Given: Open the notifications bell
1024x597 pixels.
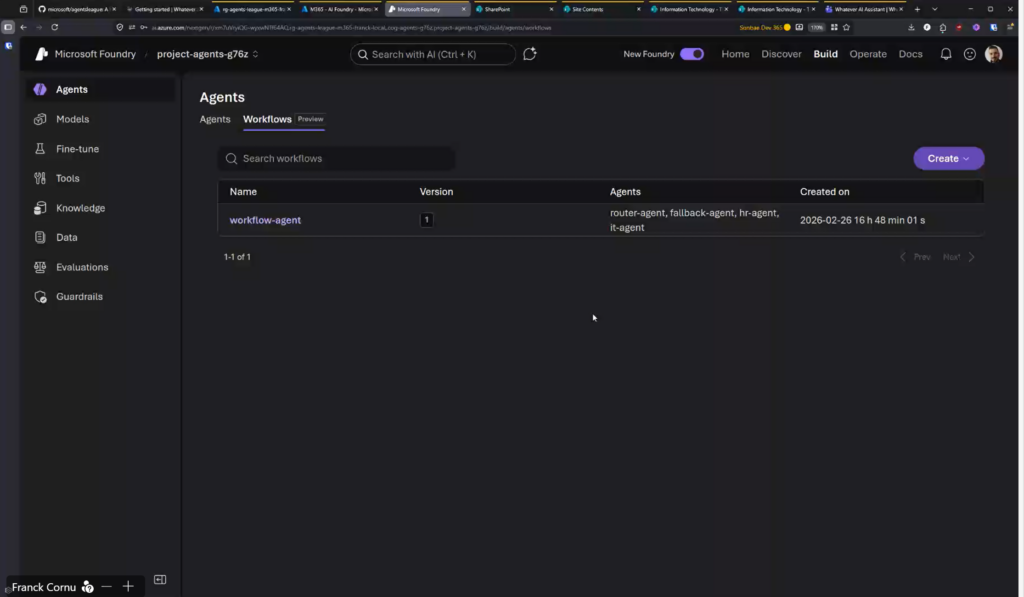Looking at the screenshot, I should pos(945,54).
